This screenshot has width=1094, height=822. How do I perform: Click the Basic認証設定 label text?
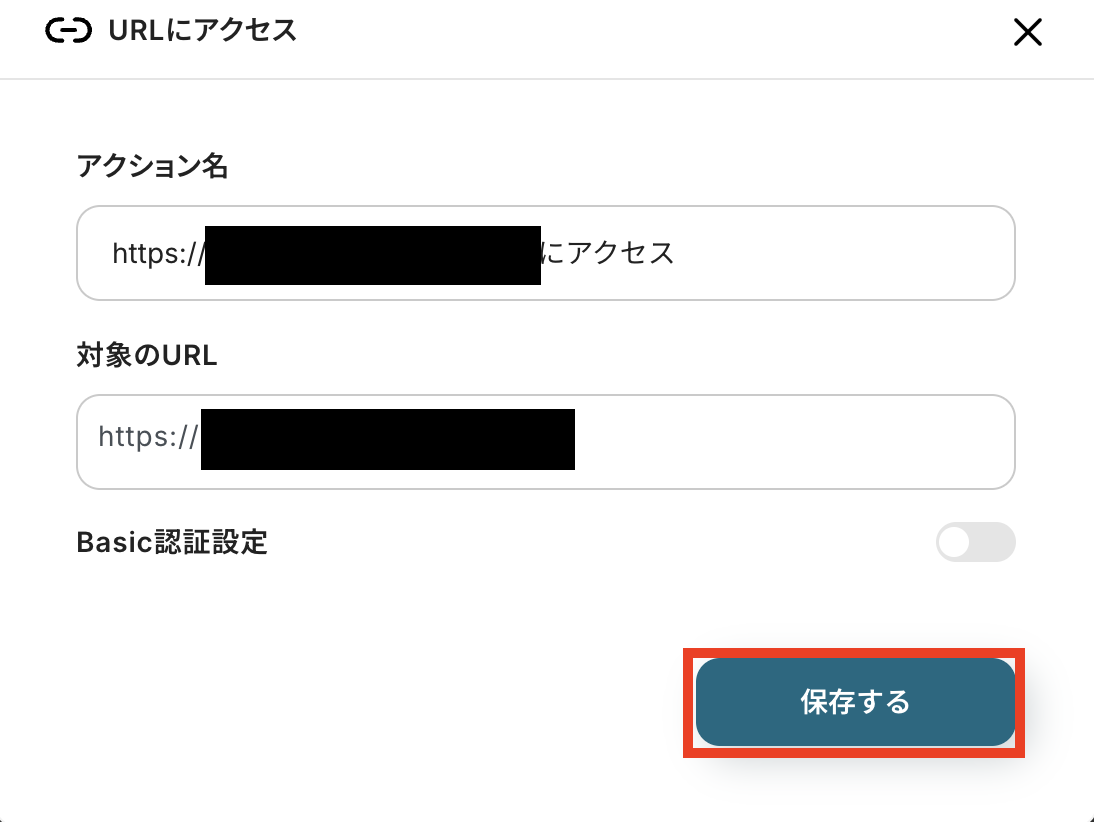click(x=172, y=543)
